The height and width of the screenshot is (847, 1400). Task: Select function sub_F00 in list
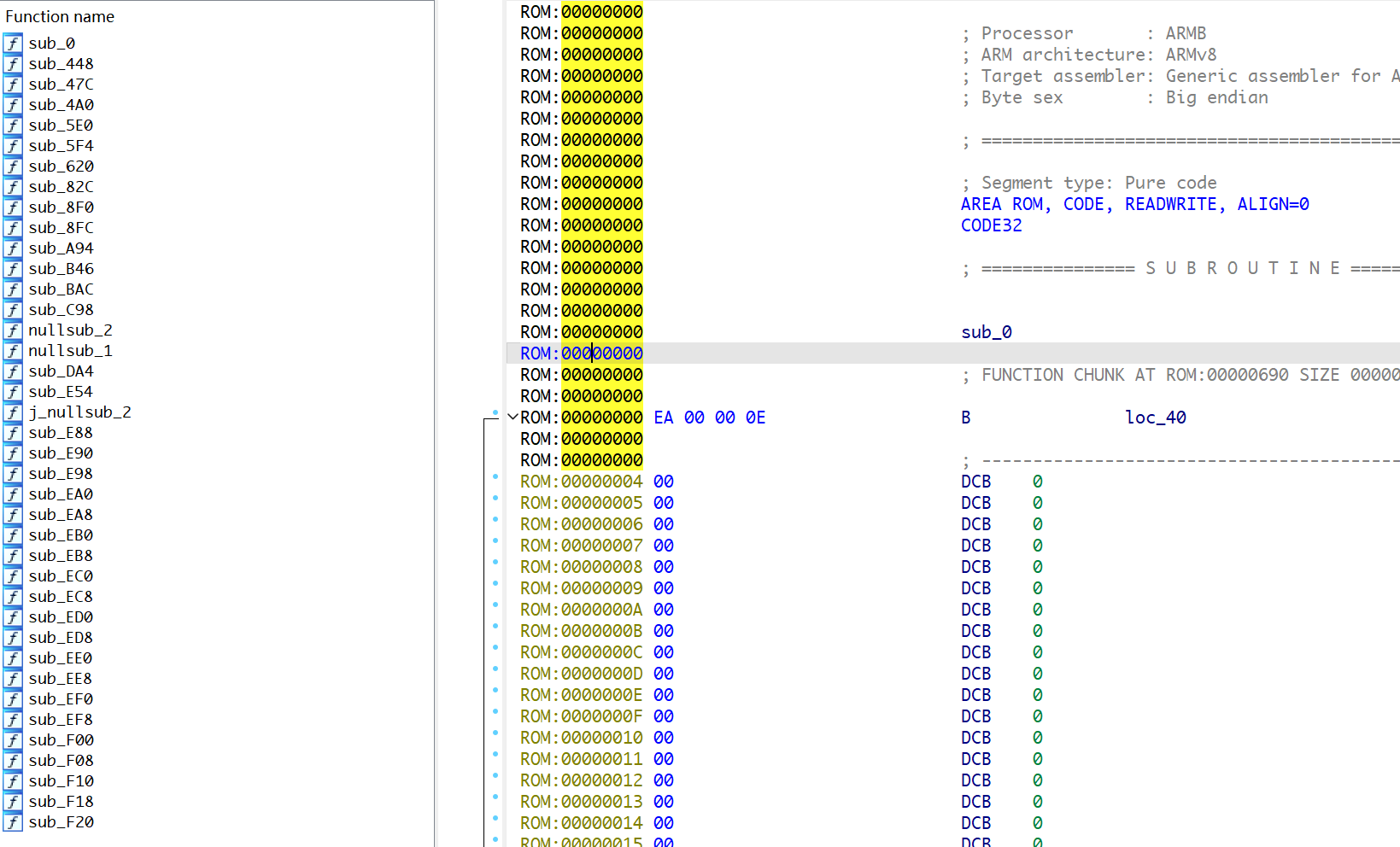(61, 740)
